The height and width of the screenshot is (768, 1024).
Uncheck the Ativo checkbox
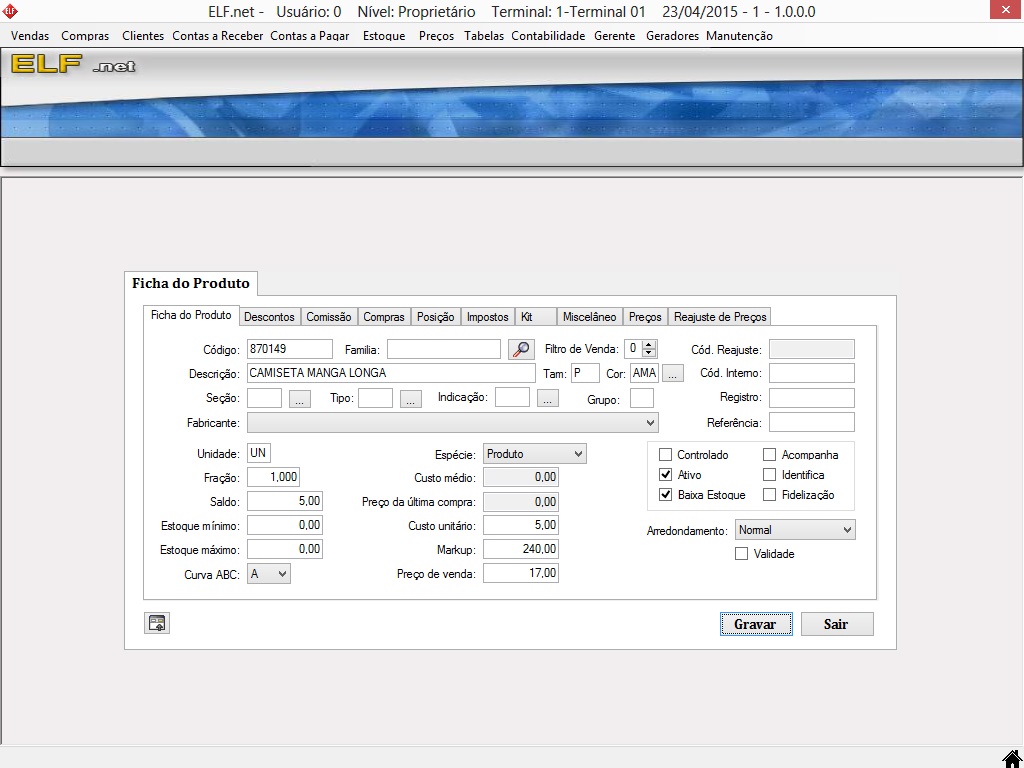tap(666, 475)
